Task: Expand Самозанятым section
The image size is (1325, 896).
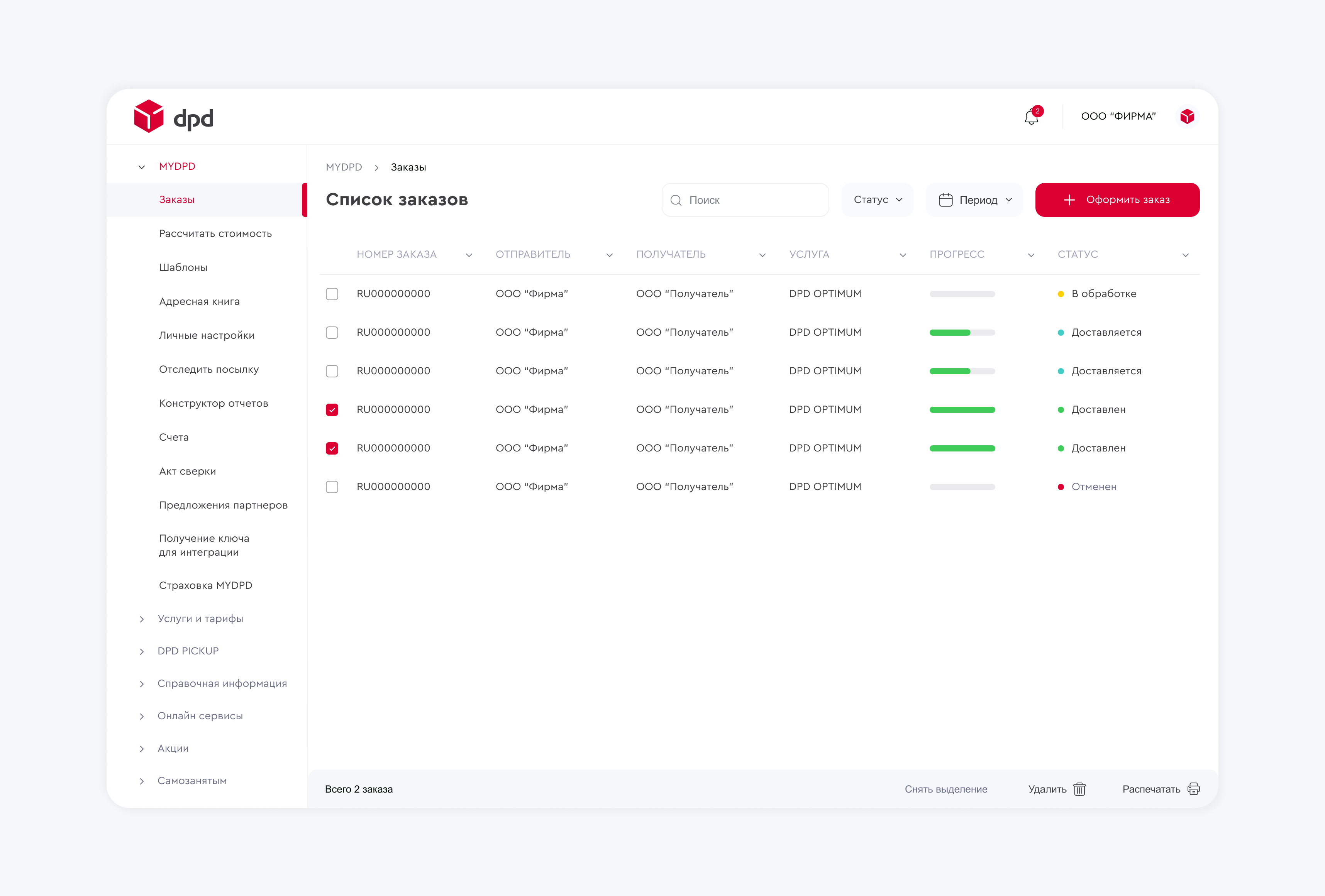Action: tap(141, 781)
